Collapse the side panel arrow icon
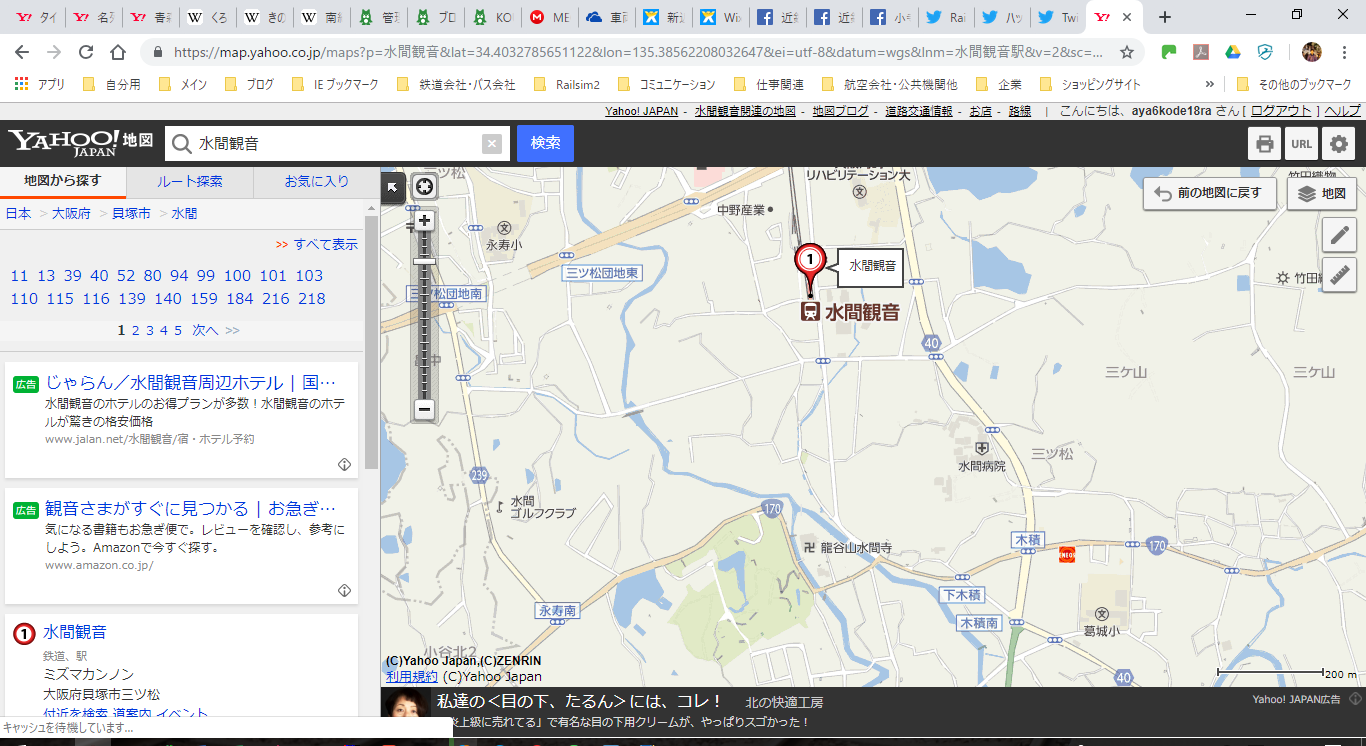This screenshot has width=1366, height=746. click(x=391, y=186)
